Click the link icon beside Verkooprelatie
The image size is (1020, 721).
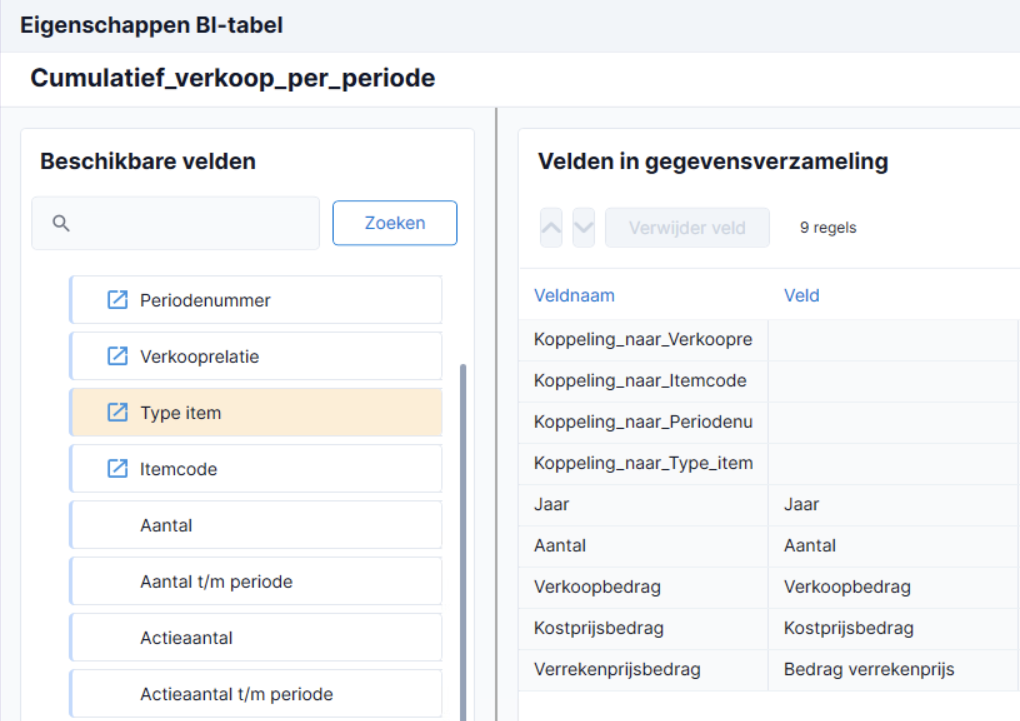117,356
